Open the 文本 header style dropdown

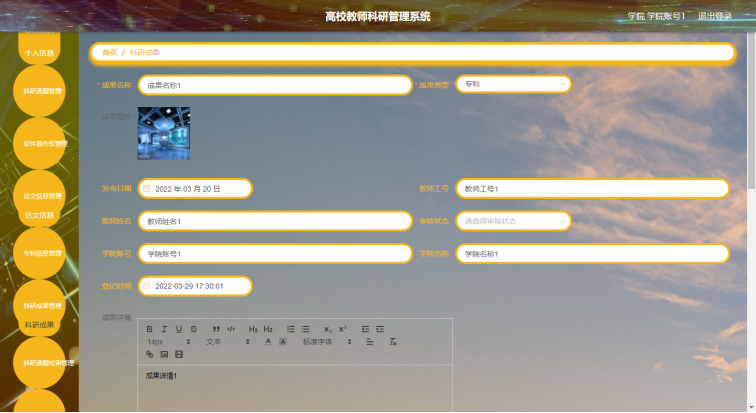click(228, 342)
